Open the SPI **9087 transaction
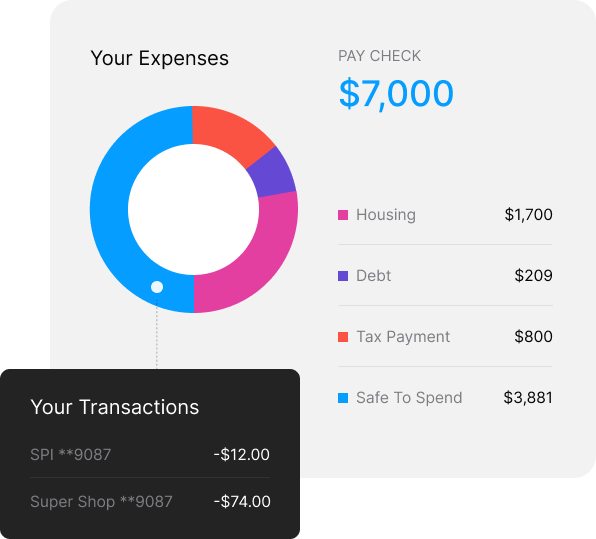 (150, 455)
